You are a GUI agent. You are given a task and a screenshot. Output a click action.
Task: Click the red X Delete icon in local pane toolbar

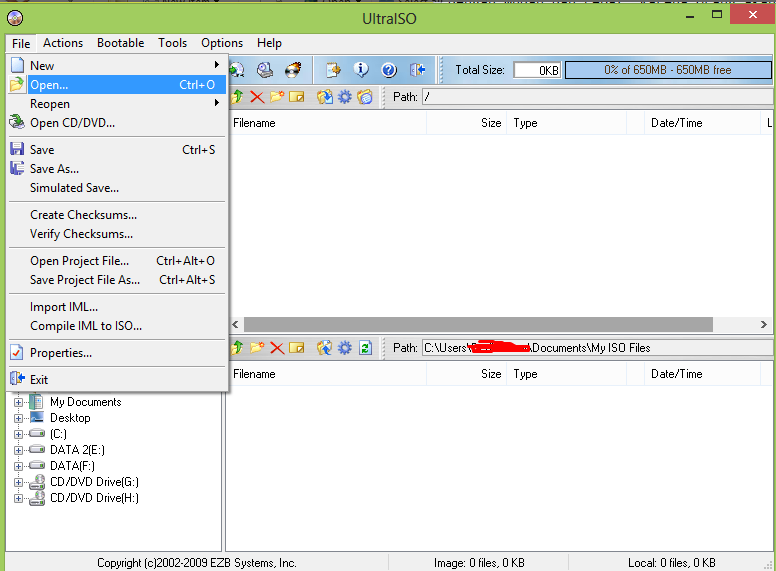(x=277, y=348)
